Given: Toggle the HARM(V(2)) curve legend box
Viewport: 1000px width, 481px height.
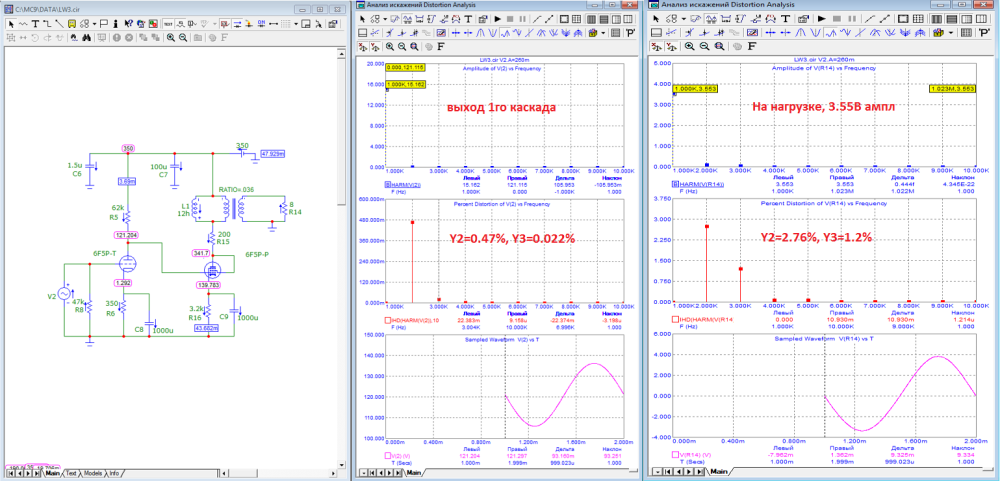Looking at the screenshot, I should (388, 185).
